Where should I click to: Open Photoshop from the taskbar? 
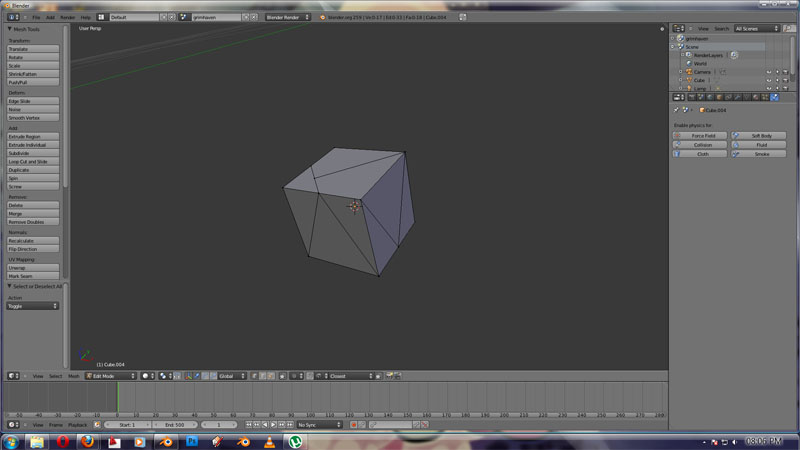point(192,441)
